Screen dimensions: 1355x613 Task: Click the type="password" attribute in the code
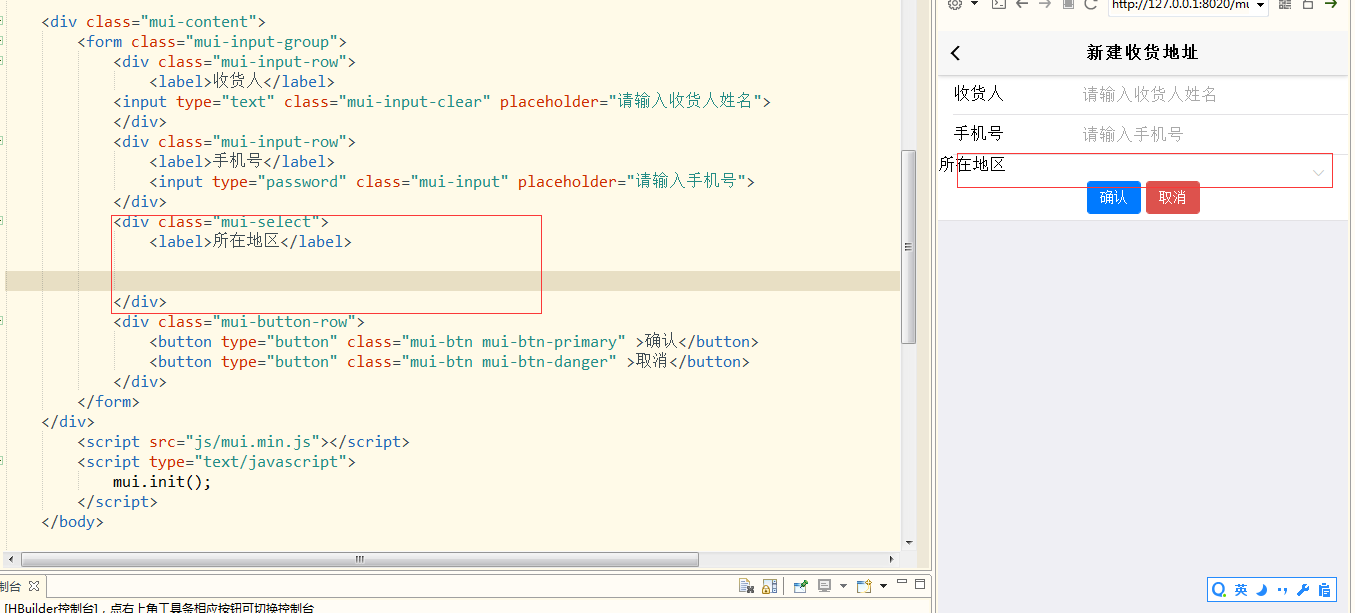(279, 181)
